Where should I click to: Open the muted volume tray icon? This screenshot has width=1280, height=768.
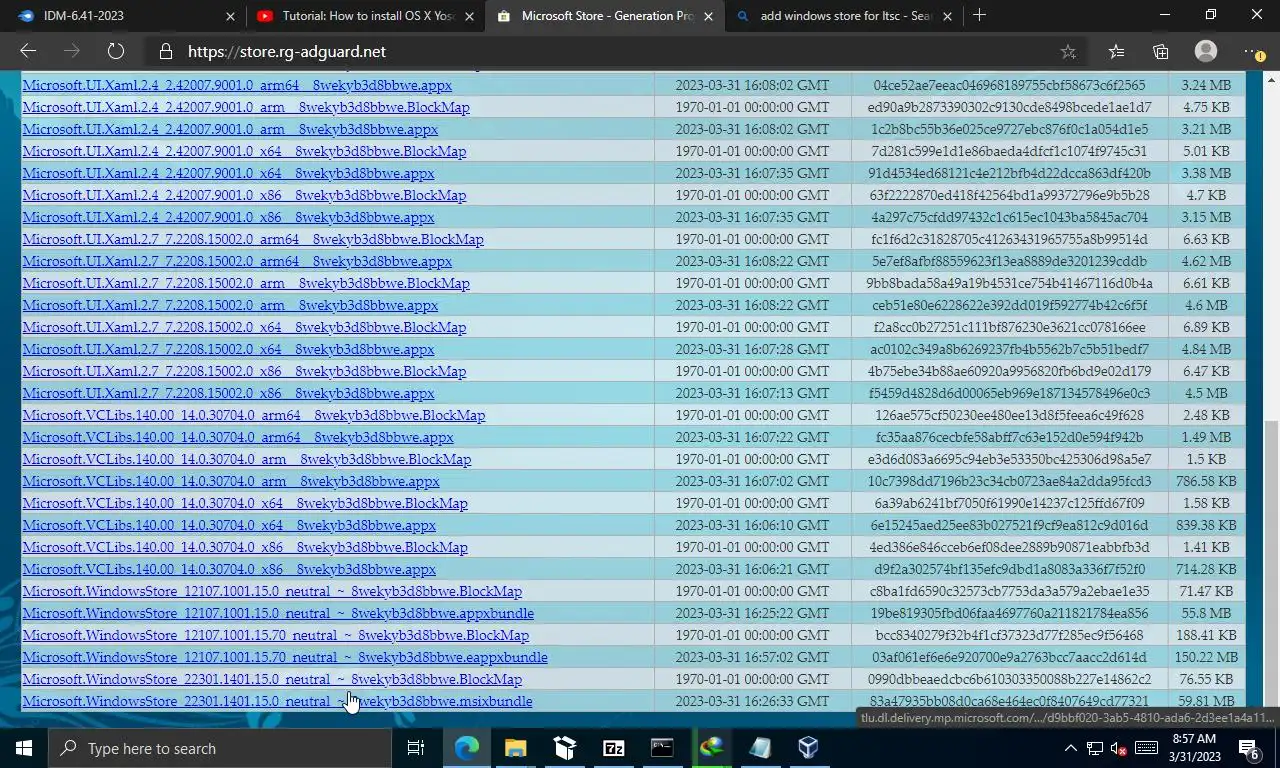[x=1119, y=748]
